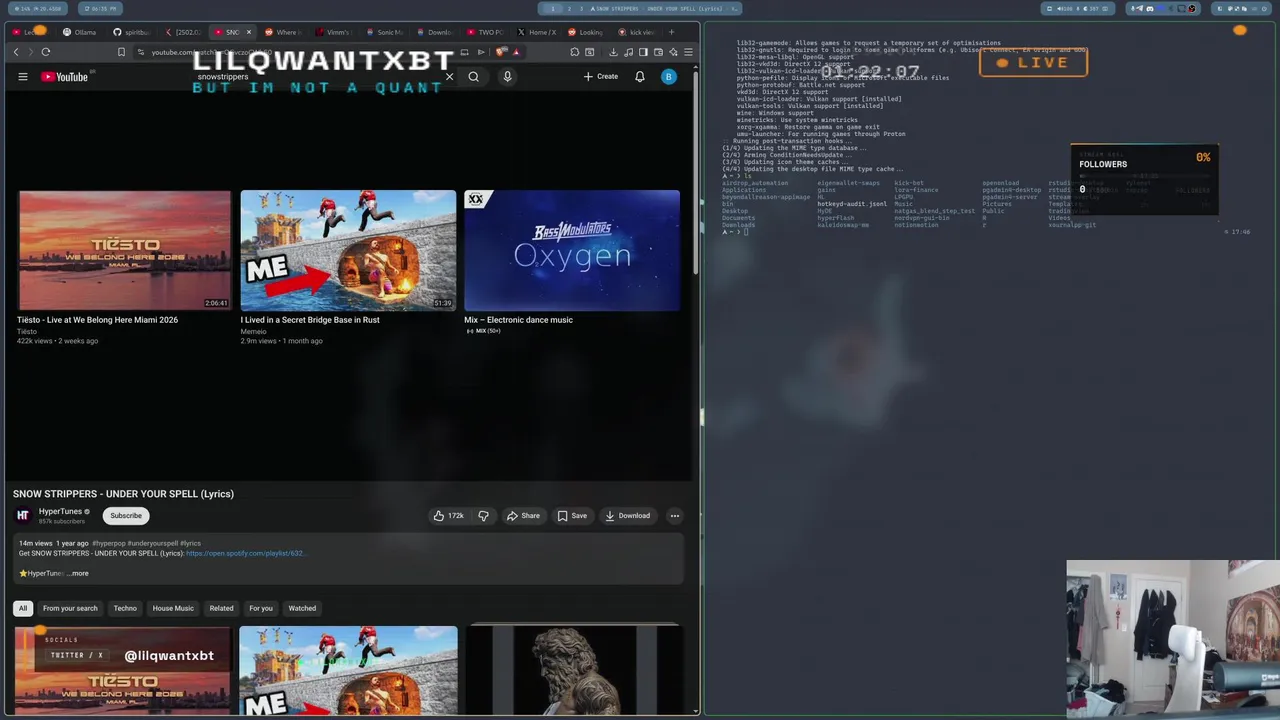Select the Watched filter chip
The image size is (1280, 720).
302,608
